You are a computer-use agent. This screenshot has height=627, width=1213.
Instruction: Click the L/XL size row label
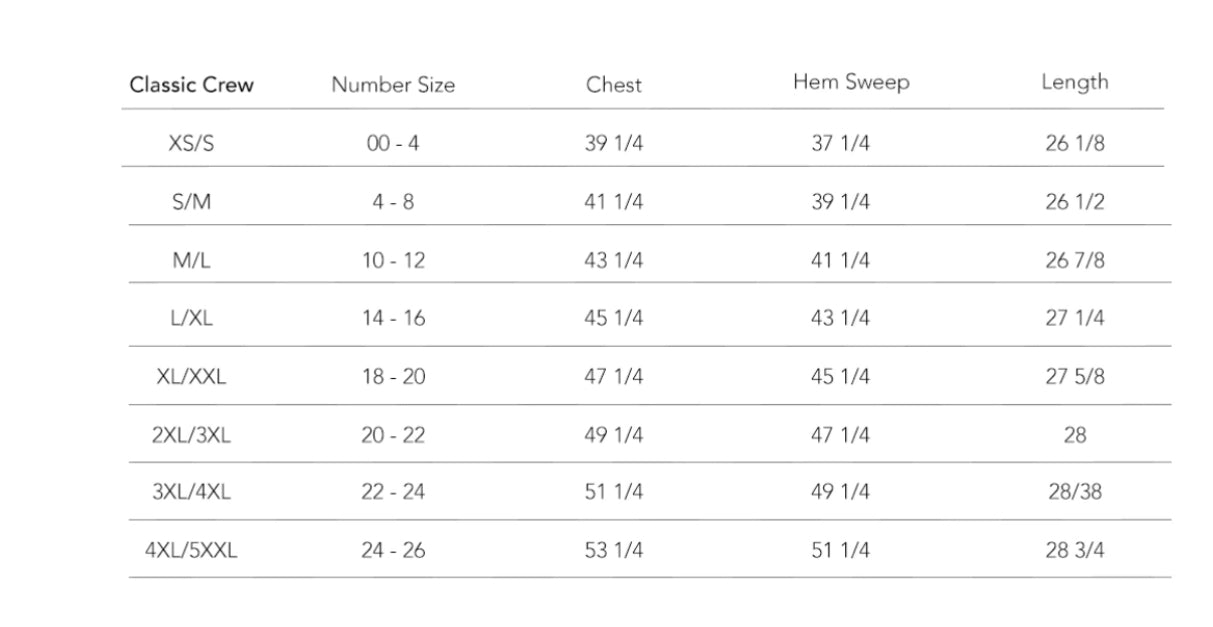tap(191, 318)
